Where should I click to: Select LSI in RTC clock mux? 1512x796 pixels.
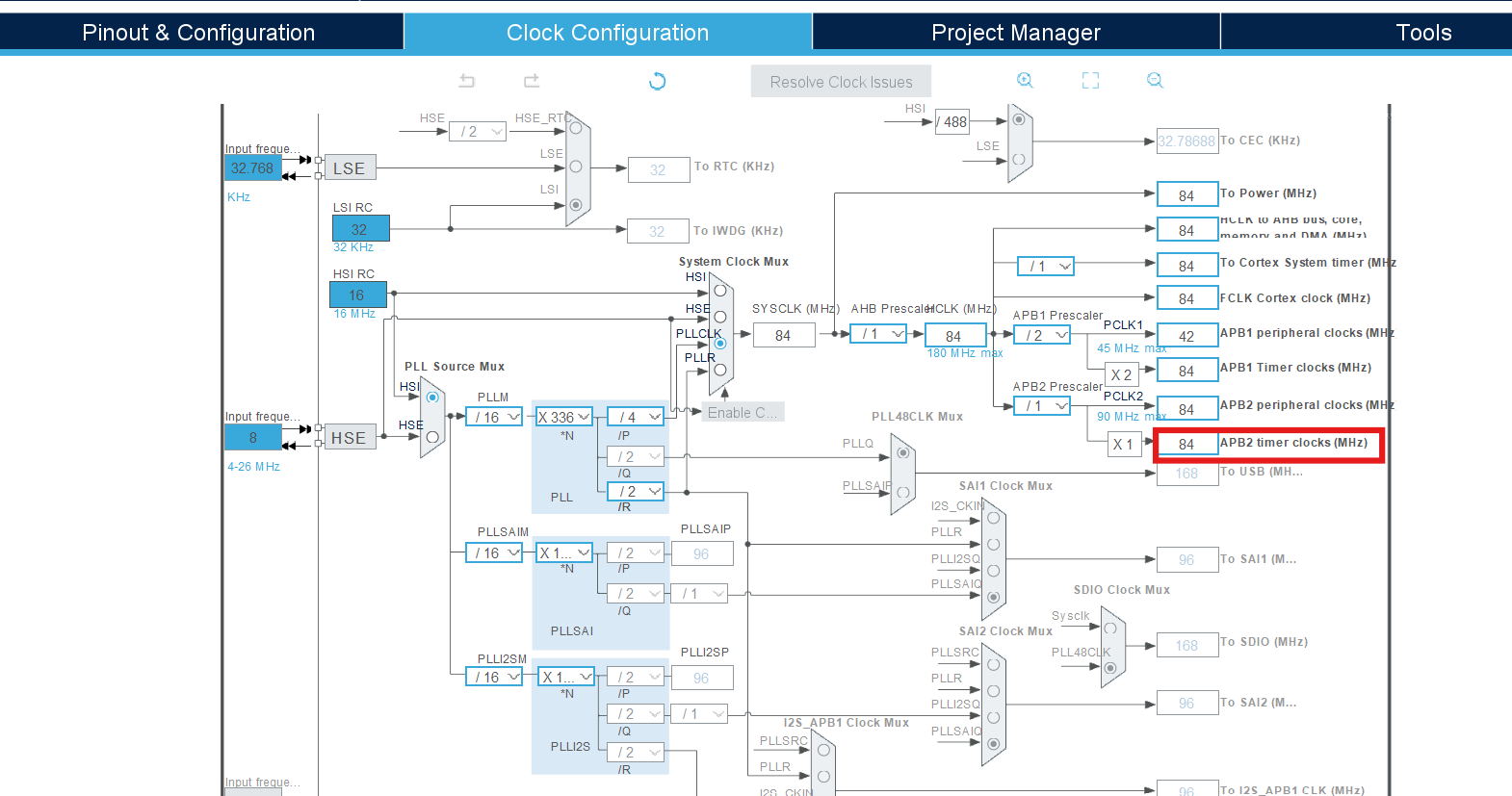576,204
